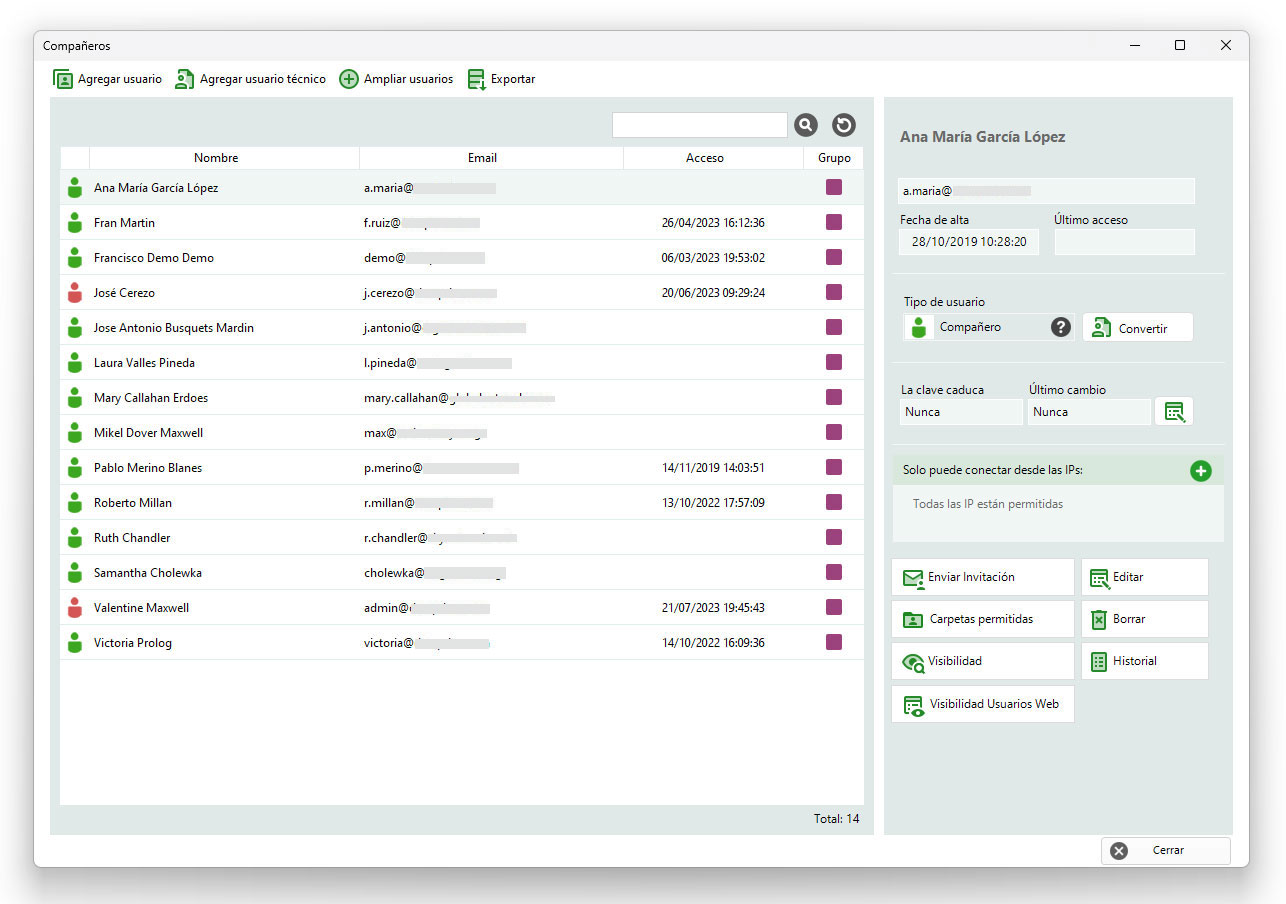Click Visibilidad Usuarios Web button
Viewport: 1286px width, 904px height.
coord(983,704)
